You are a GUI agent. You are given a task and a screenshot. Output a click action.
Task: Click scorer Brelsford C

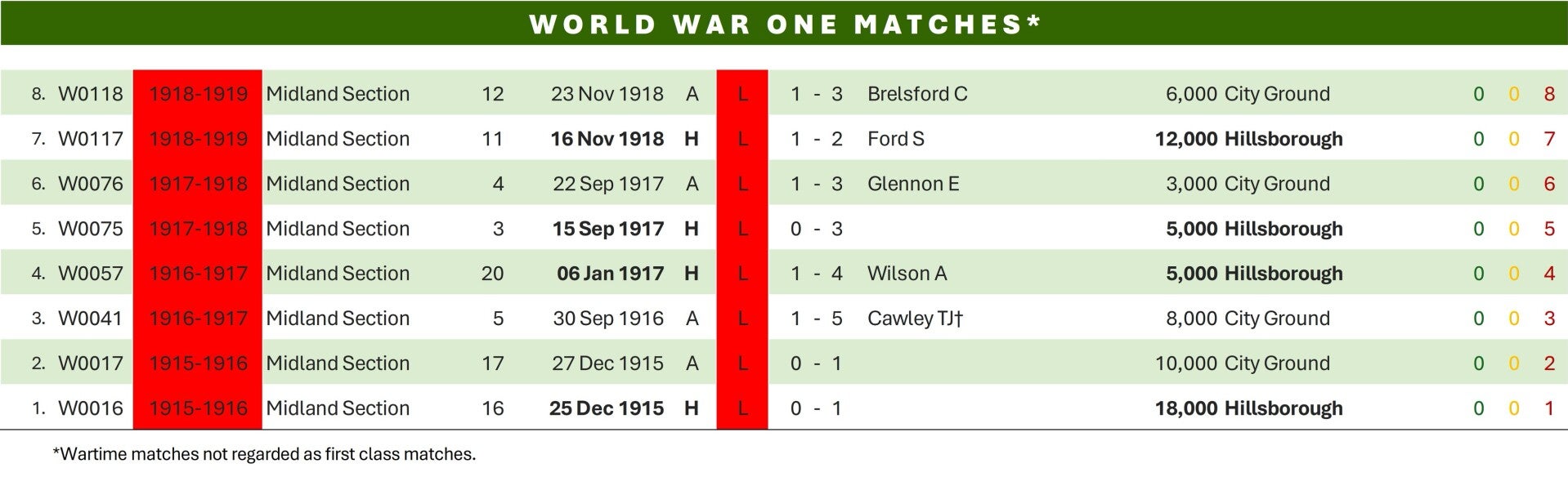point(917,94)
